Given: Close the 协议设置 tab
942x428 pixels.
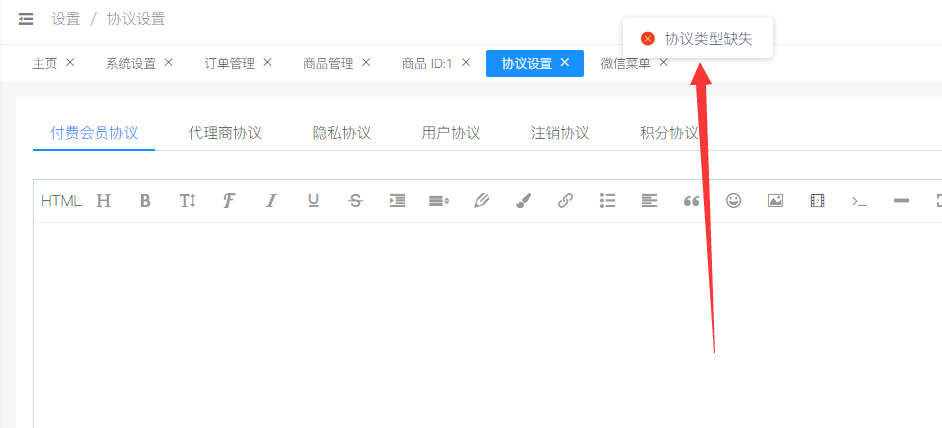Looking at the screenshot, I should (x=564, y=62).
